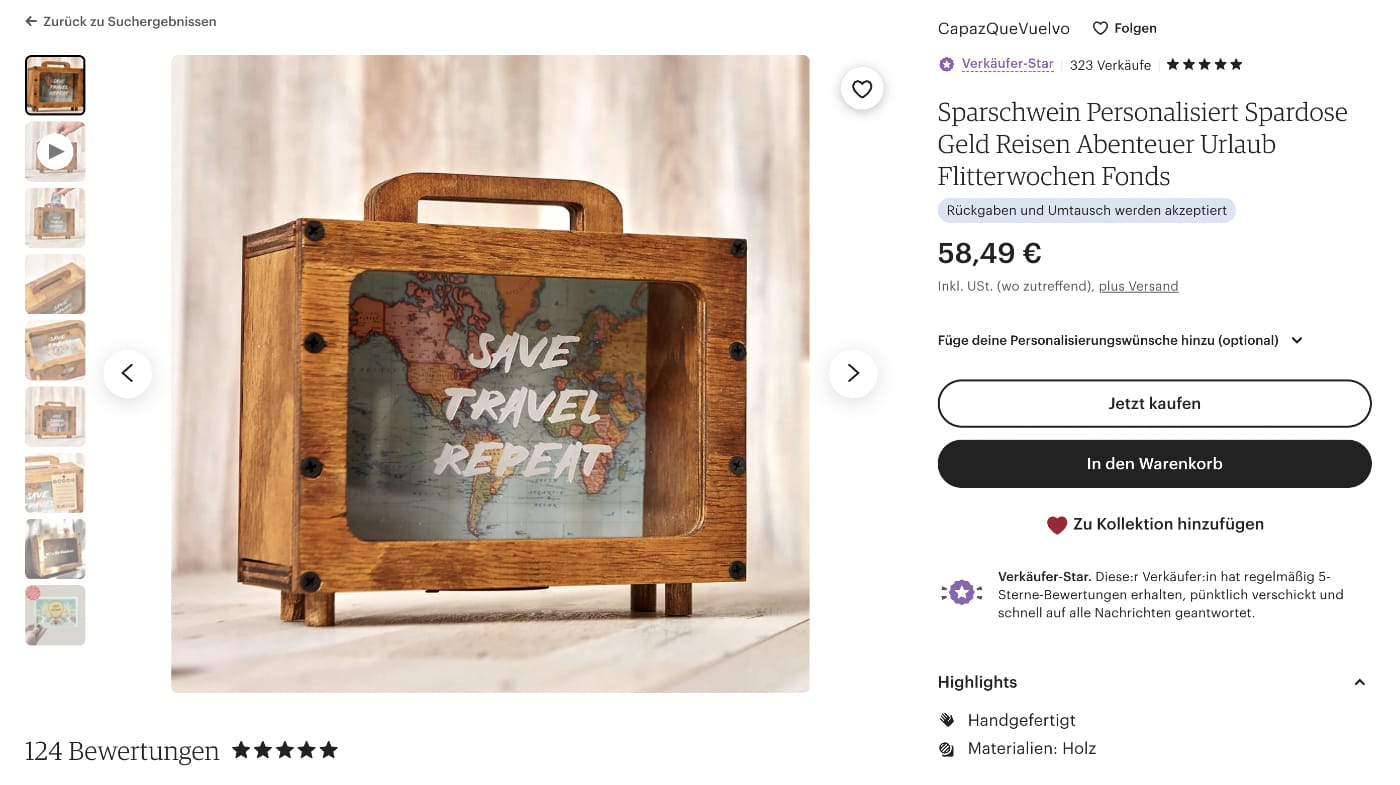Open the plus Versand shipping link
Viewport: 1400px width, 785px height.
click(x=1138, y=286)
